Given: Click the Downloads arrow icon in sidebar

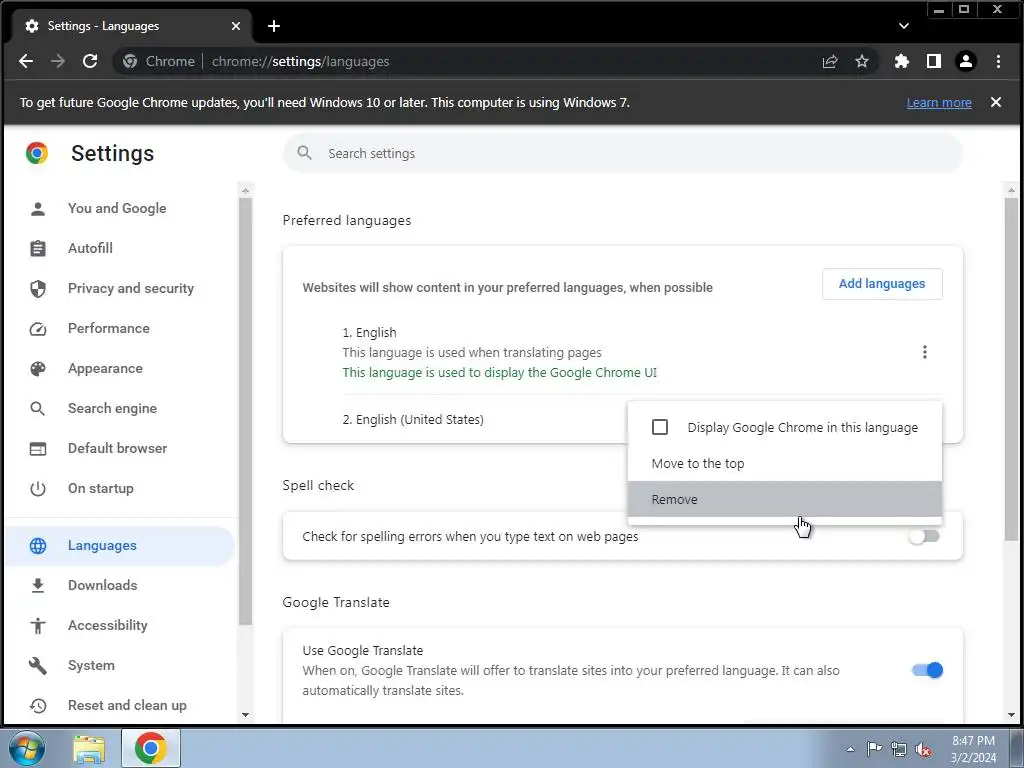Looking at the screenshot, I should 38,585.
